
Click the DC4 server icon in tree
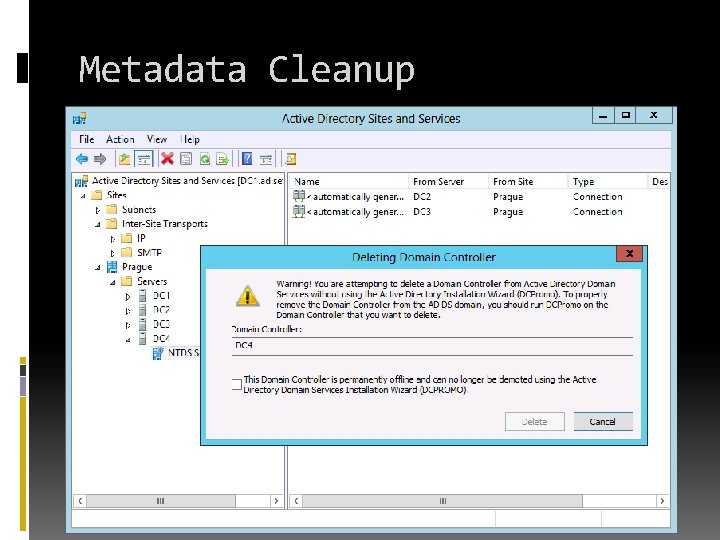coord(143,338)
